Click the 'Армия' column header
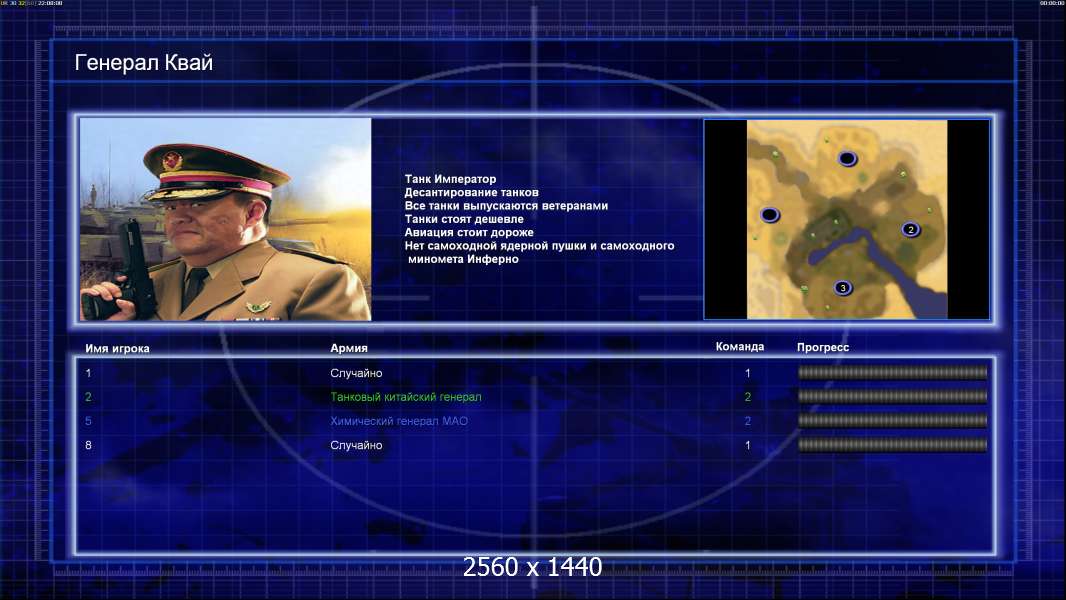This screenshot has width=1066, height=600. (349, 348)
